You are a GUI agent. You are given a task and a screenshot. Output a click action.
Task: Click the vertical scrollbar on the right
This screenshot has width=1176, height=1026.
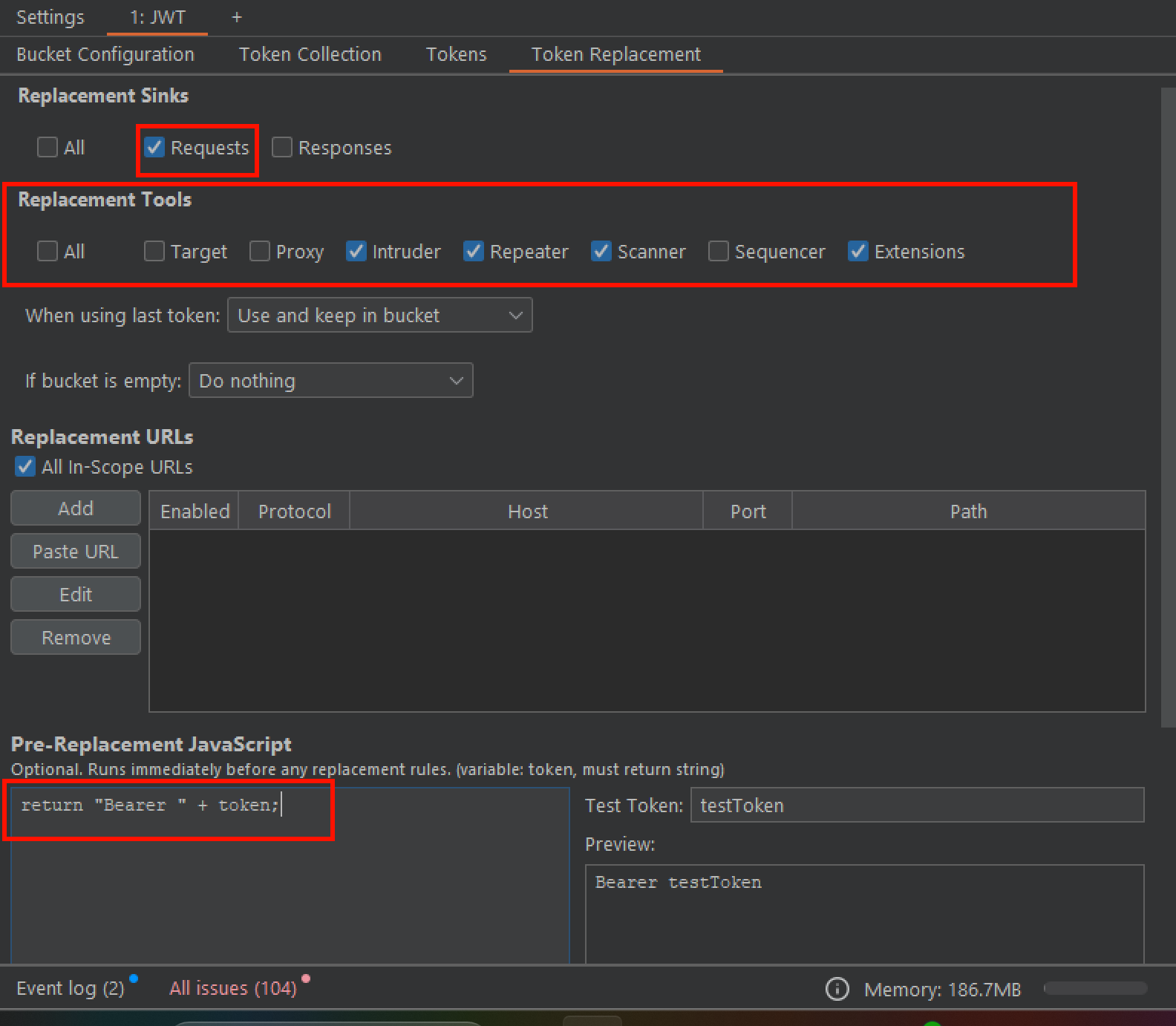click(x=1168, y=407)
